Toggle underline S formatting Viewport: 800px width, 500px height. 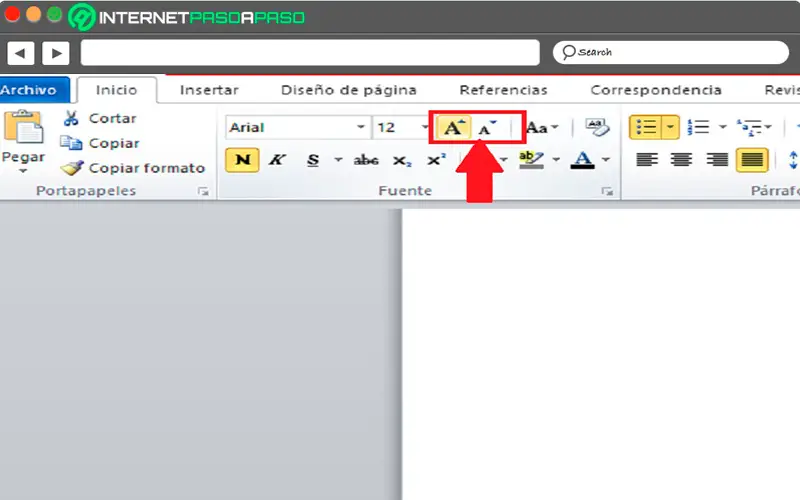(x=313, y=160)
